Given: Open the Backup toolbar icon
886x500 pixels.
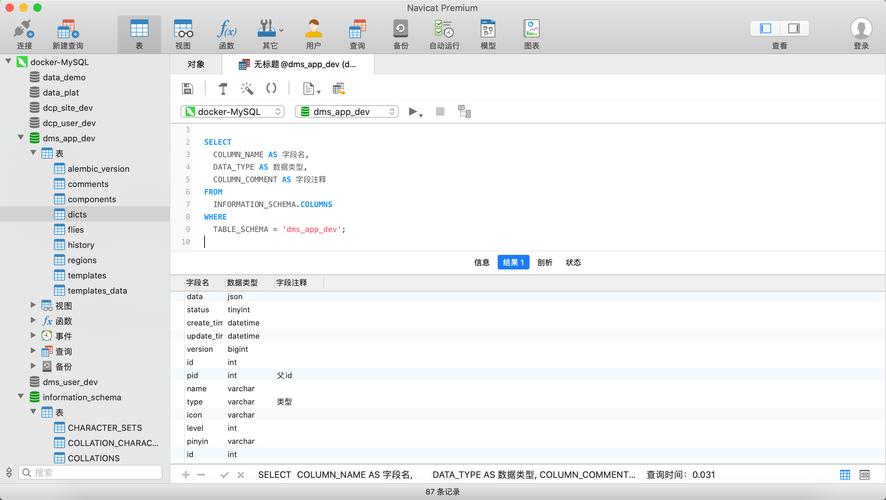Looking at the screenshot, I should [400, 30].
